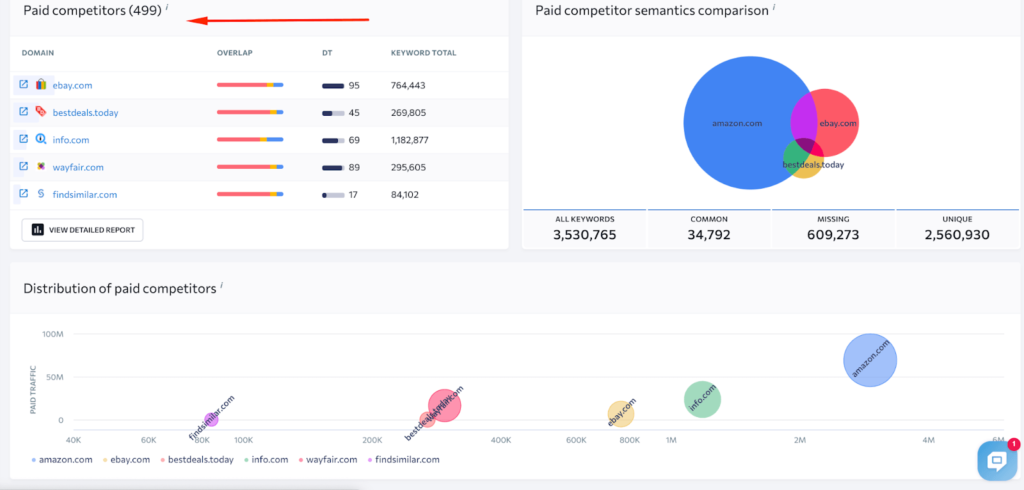Screen dimensions: 1024x490
Task: Open the live chat widget
Action: coord(997,461)
